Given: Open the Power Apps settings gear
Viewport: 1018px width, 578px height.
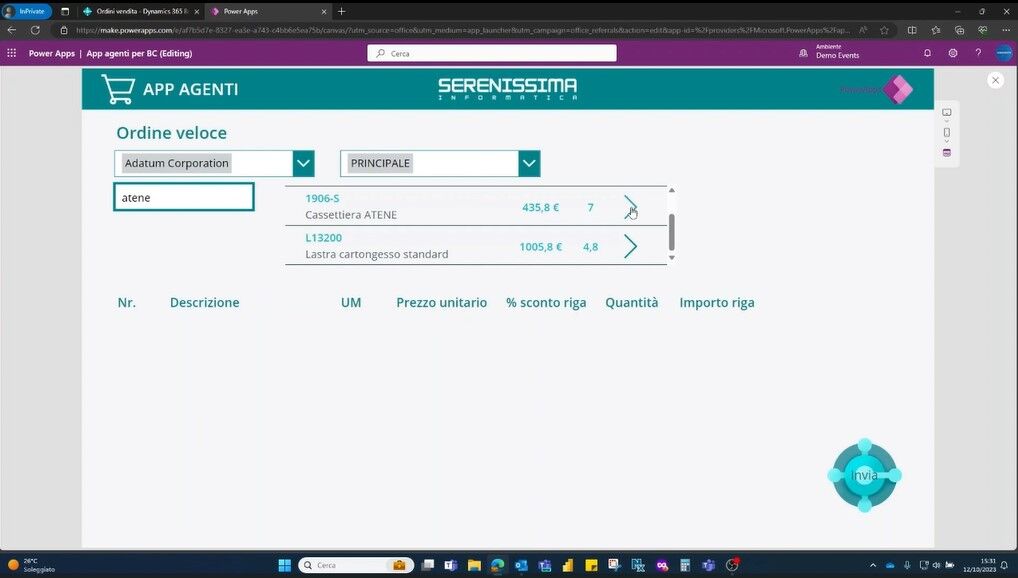Looking at the screenshot, I should tap(952, 53).
